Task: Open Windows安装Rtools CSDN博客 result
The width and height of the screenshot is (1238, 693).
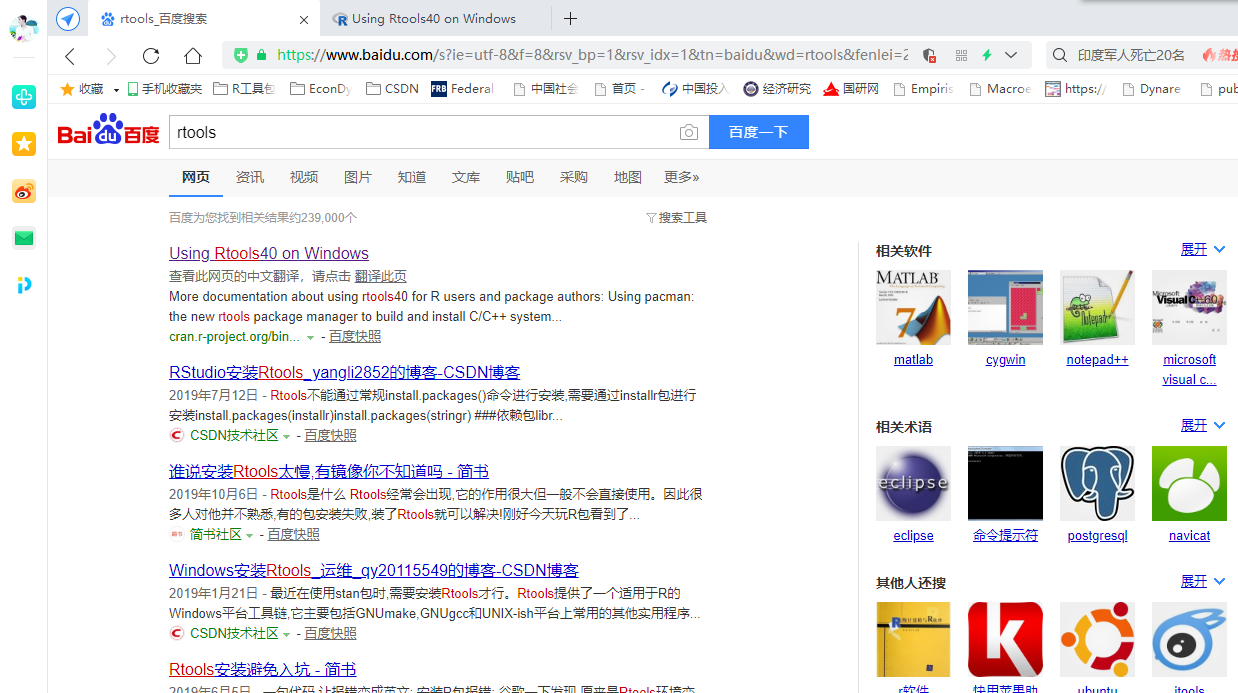Action: click(x=374, y=570)
